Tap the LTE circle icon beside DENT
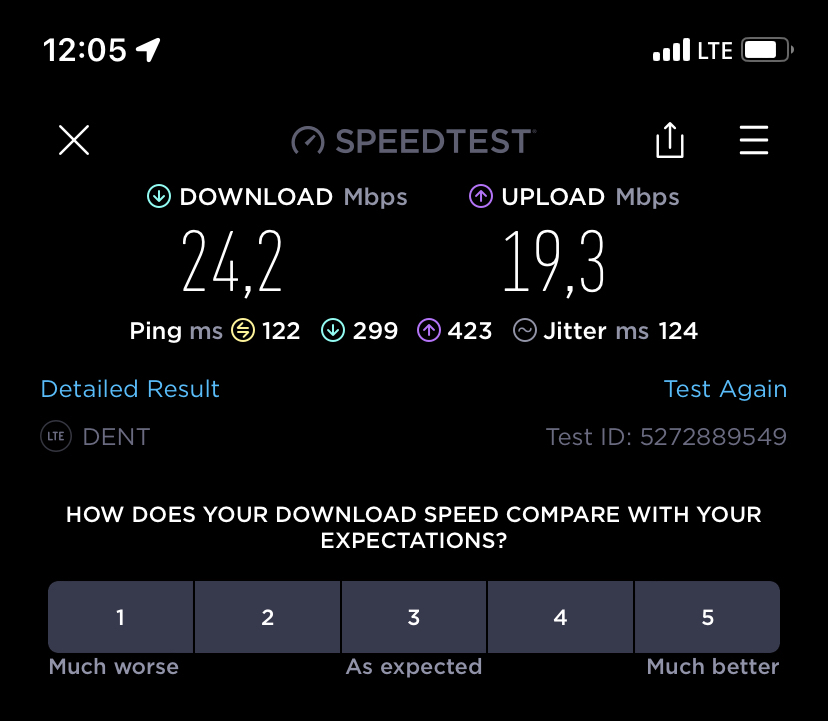This screenshot has width=828, height=721. point(56,436)
